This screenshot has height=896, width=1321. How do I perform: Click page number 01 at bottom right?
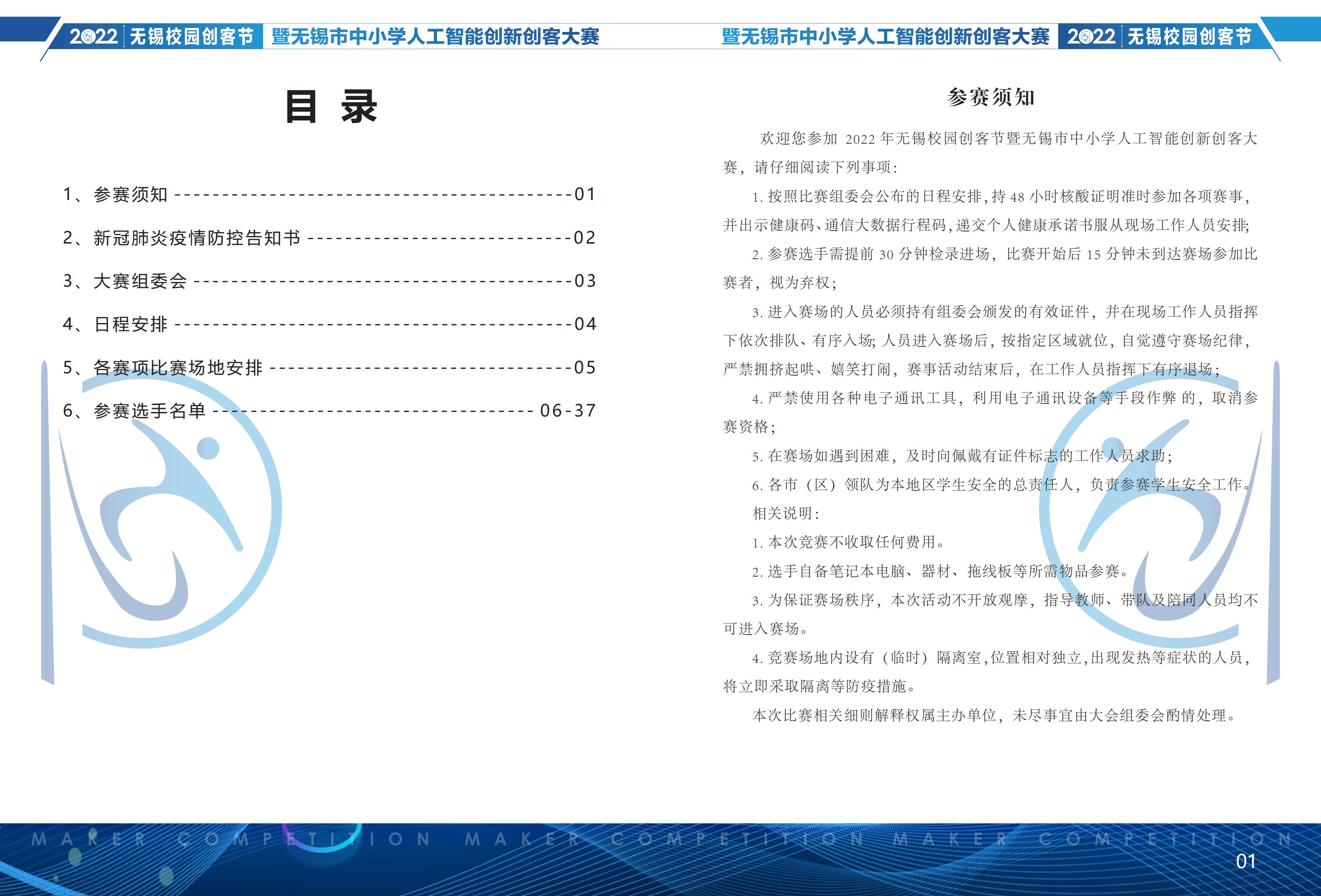[1246, 861]
